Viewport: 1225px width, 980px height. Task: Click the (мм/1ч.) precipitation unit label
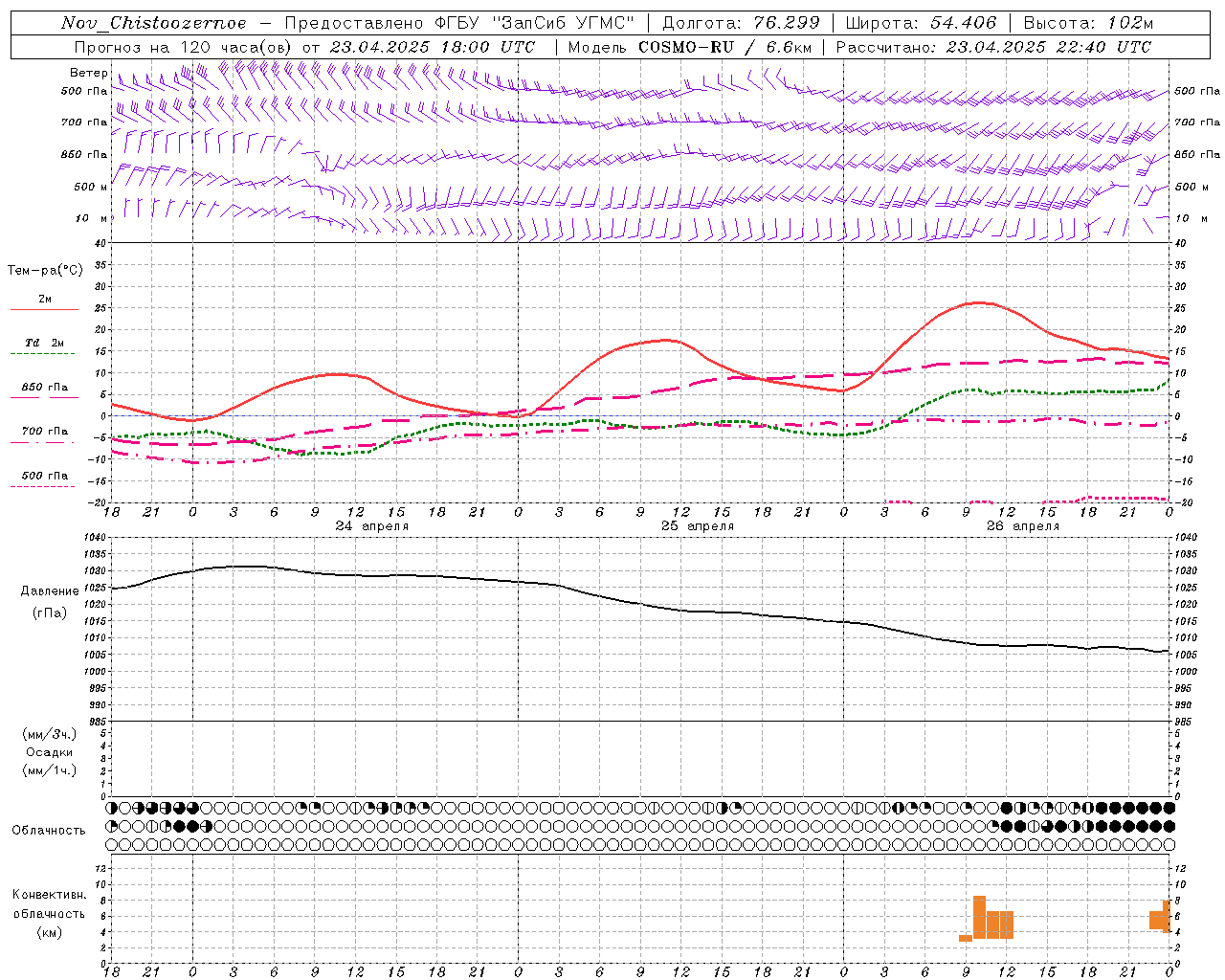click(50, 770)
